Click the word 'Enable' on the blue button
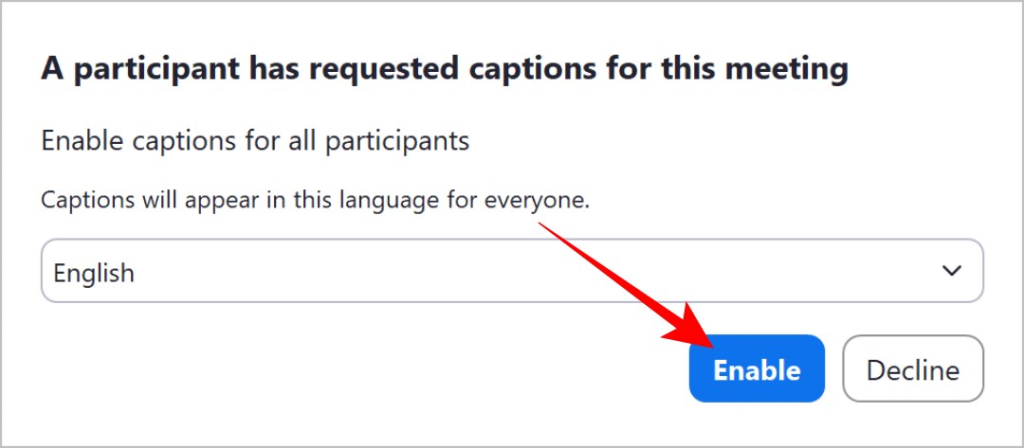Image resolution: width=1024 pixels, height=448 pixels. 757,370
